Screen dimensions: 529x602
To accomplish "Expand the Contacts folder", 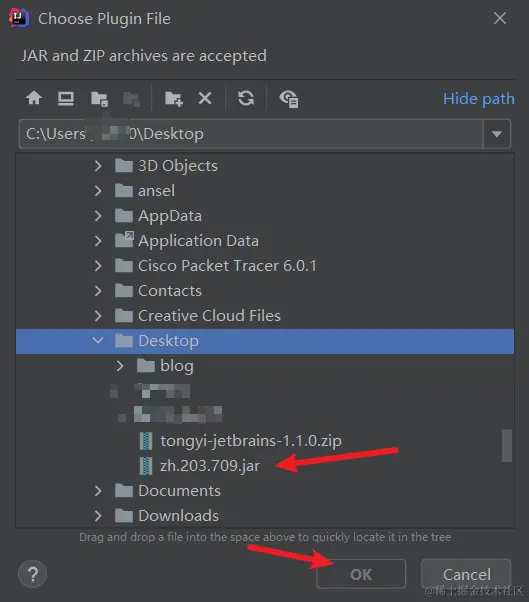I will [x=98, y=291].
